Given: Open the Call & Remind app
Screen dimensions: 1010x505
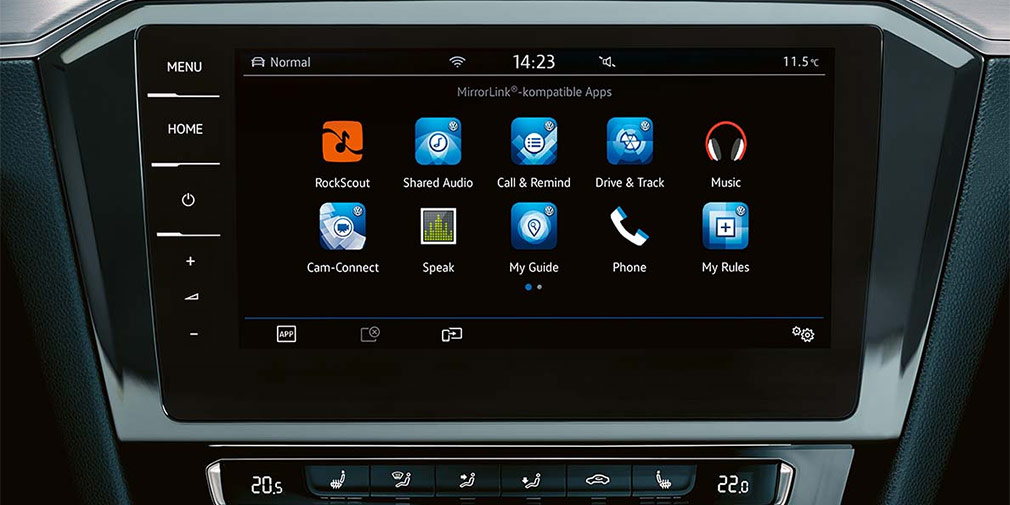Looking at the screenshot, I should [x=534, y=141].
